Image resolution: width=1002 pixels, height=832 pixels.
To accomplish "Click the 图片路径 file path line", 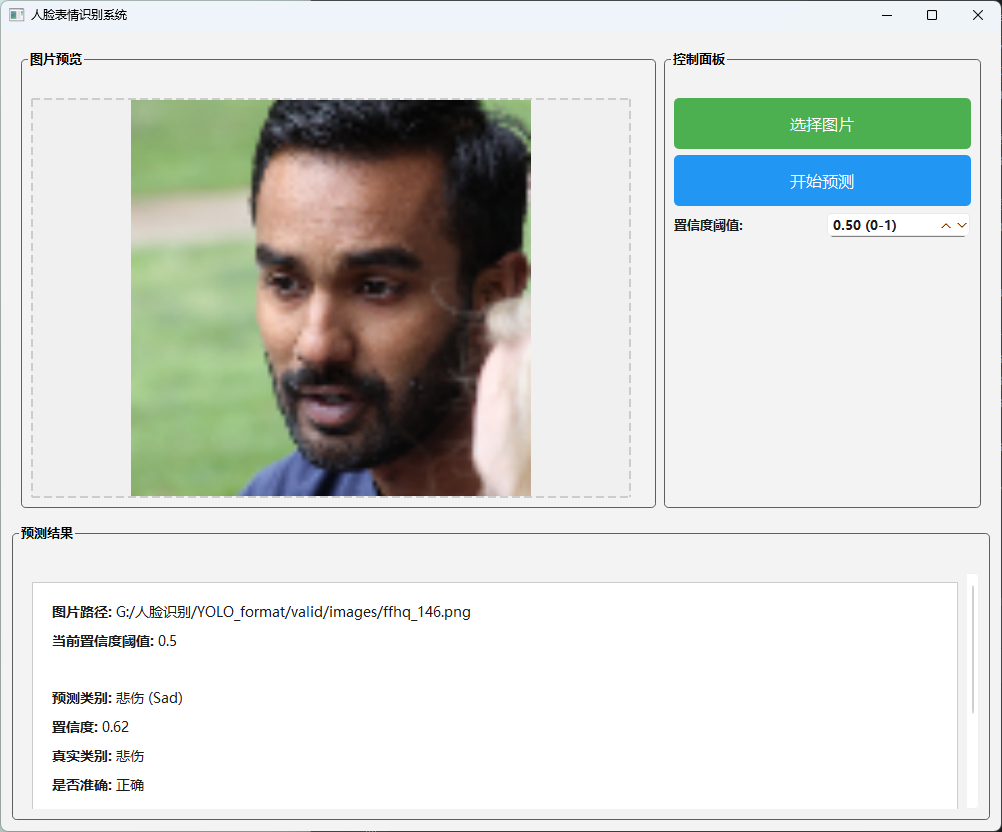I will [261, 612].
